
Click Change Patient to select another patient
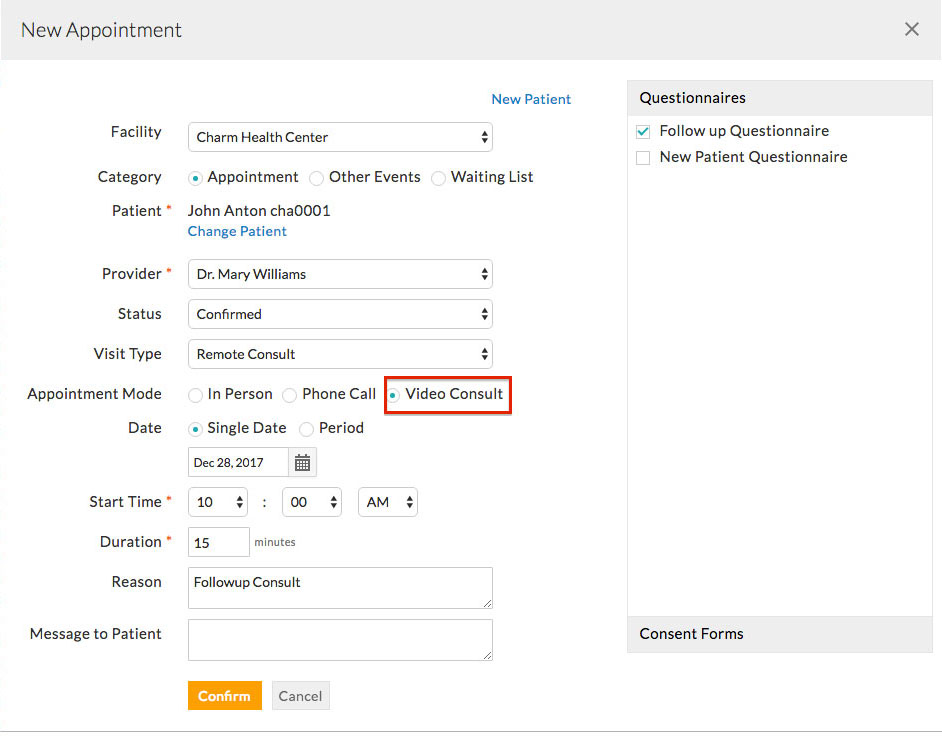point(237,231)
